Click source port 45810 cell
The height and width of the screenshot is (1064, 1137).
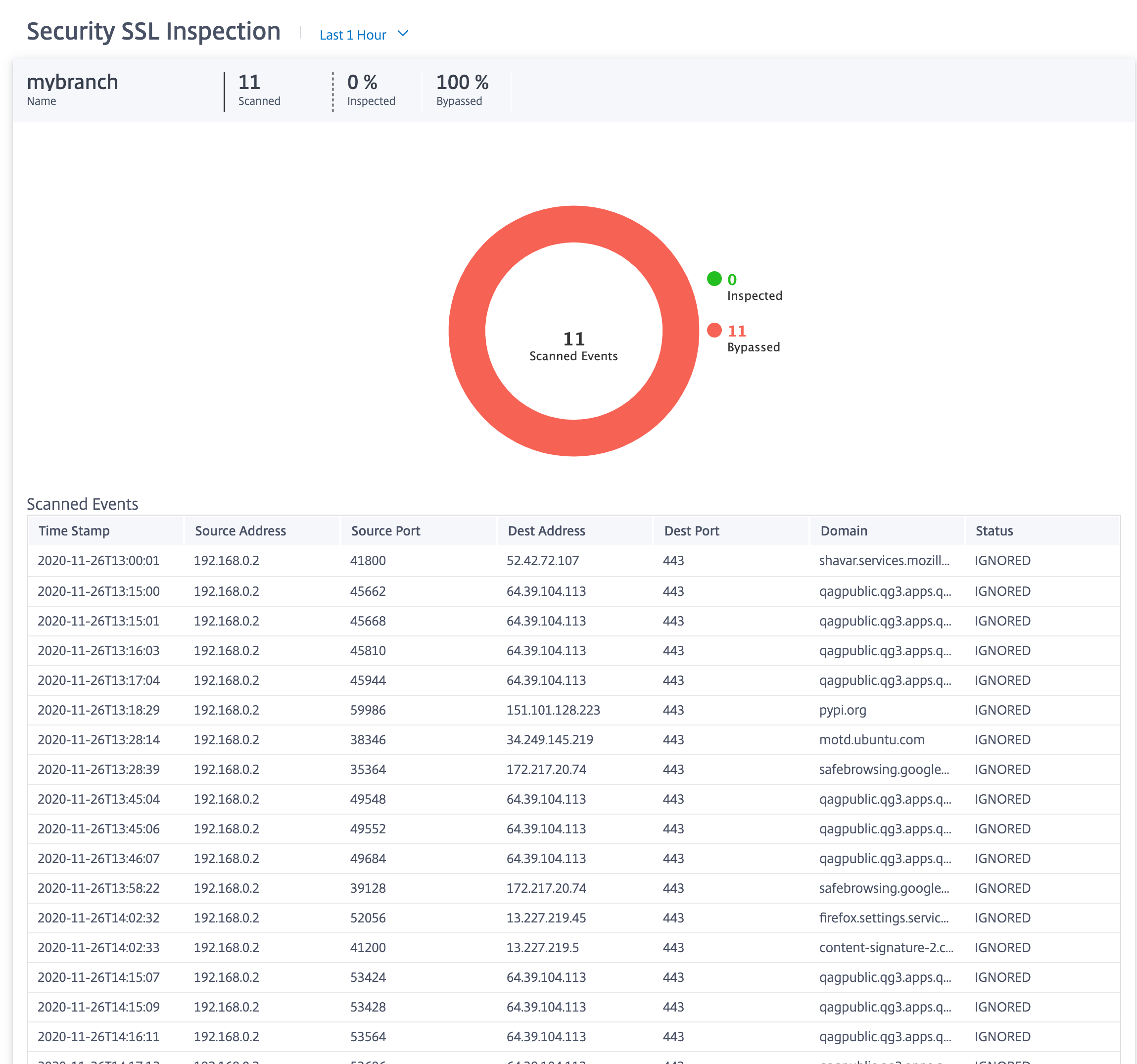[368, 651]
